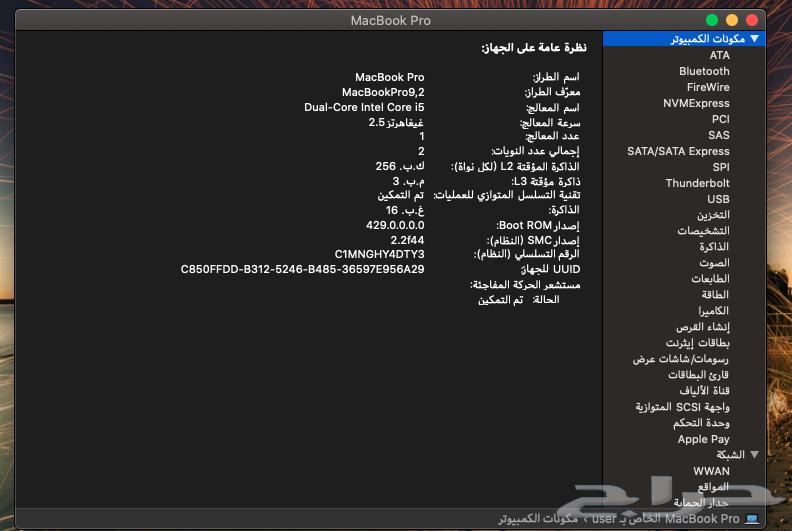
Task: Open the FireWire hardware section
Action: (x=708, y=87)
